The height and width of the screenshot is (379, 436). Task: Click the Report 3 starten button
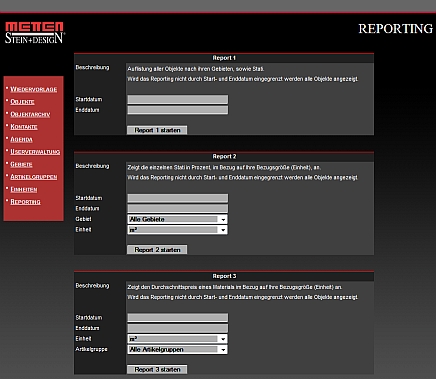(157, 370)
